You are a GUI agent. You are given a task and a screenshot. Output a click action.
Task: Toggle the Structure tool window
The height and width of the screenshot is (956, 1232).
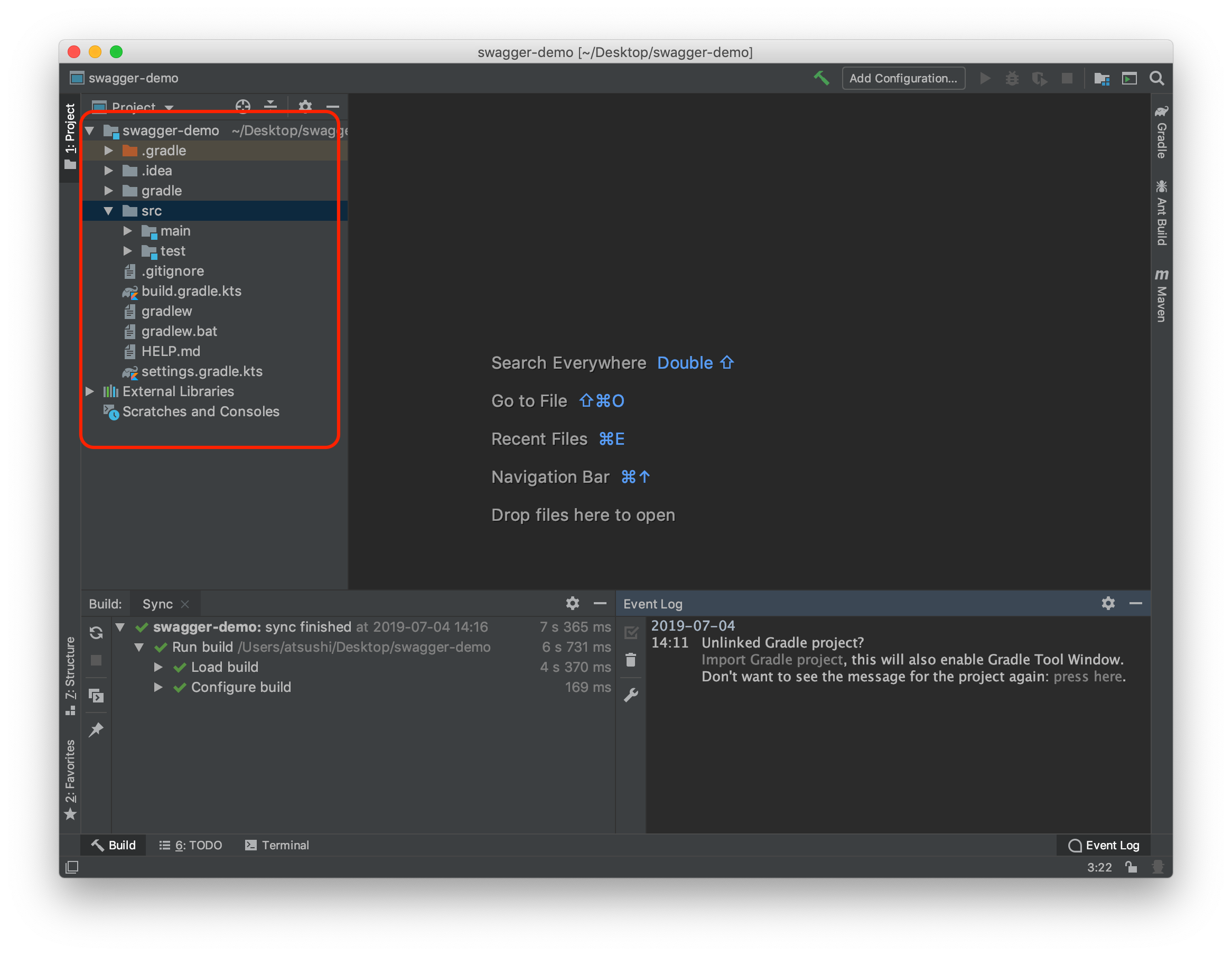pyautogui.click(x=70, y=675)
